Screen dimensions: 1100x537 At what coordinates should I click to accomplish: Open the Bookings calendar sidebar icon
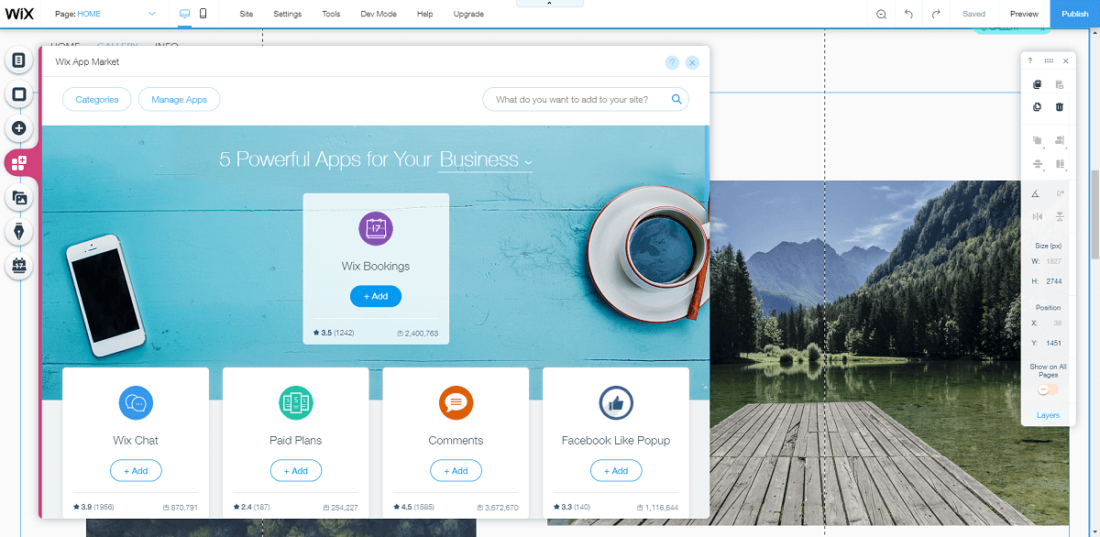(x=19, y=266)
